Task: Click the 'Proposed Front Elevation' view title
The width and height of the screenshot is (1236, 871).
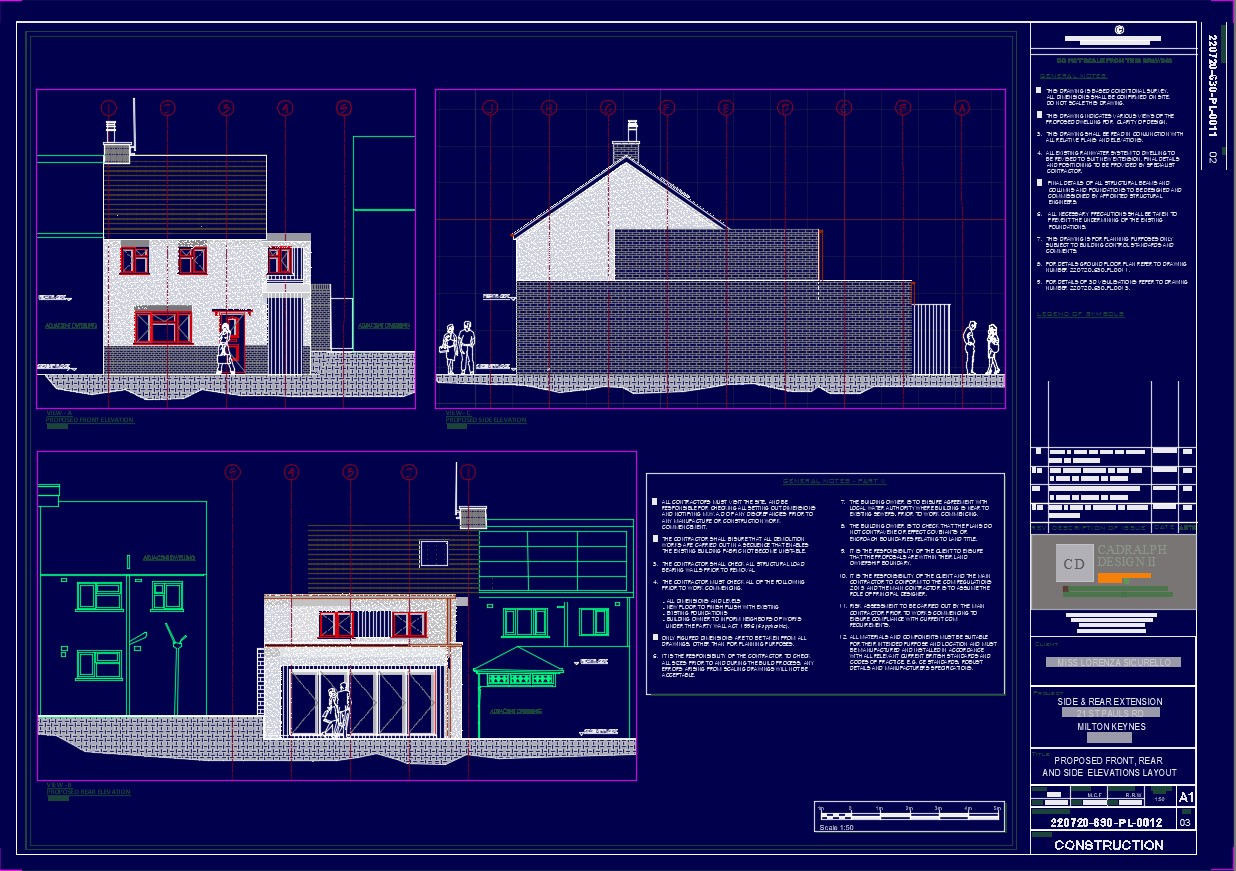Action: point(90,420)
